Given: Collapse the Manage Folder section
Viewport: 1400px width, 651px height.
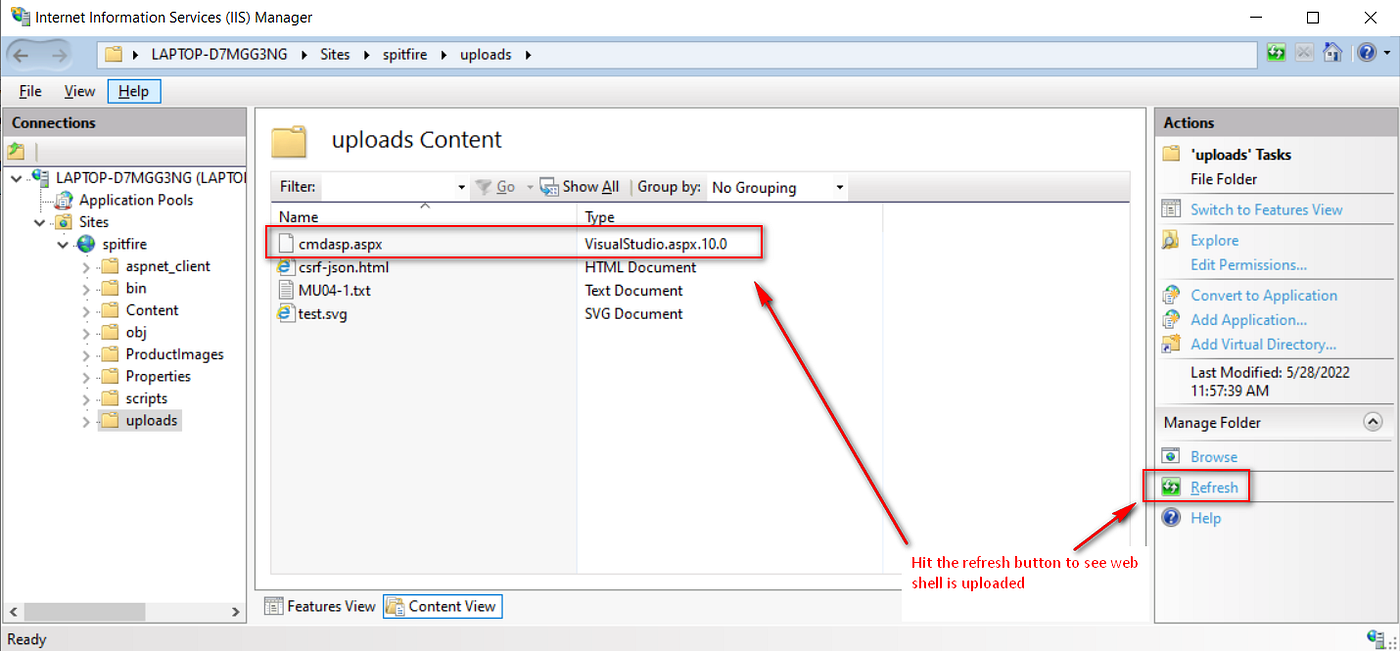Looking at the screenshot, I should pyautogui.click(x=1373, y=422).
